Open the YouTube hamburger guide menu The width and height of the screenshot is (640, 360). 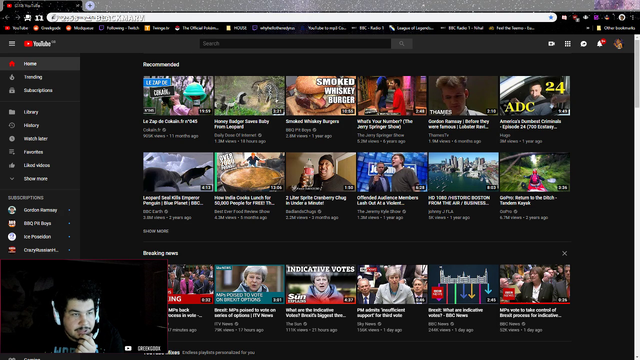(12, 44)
